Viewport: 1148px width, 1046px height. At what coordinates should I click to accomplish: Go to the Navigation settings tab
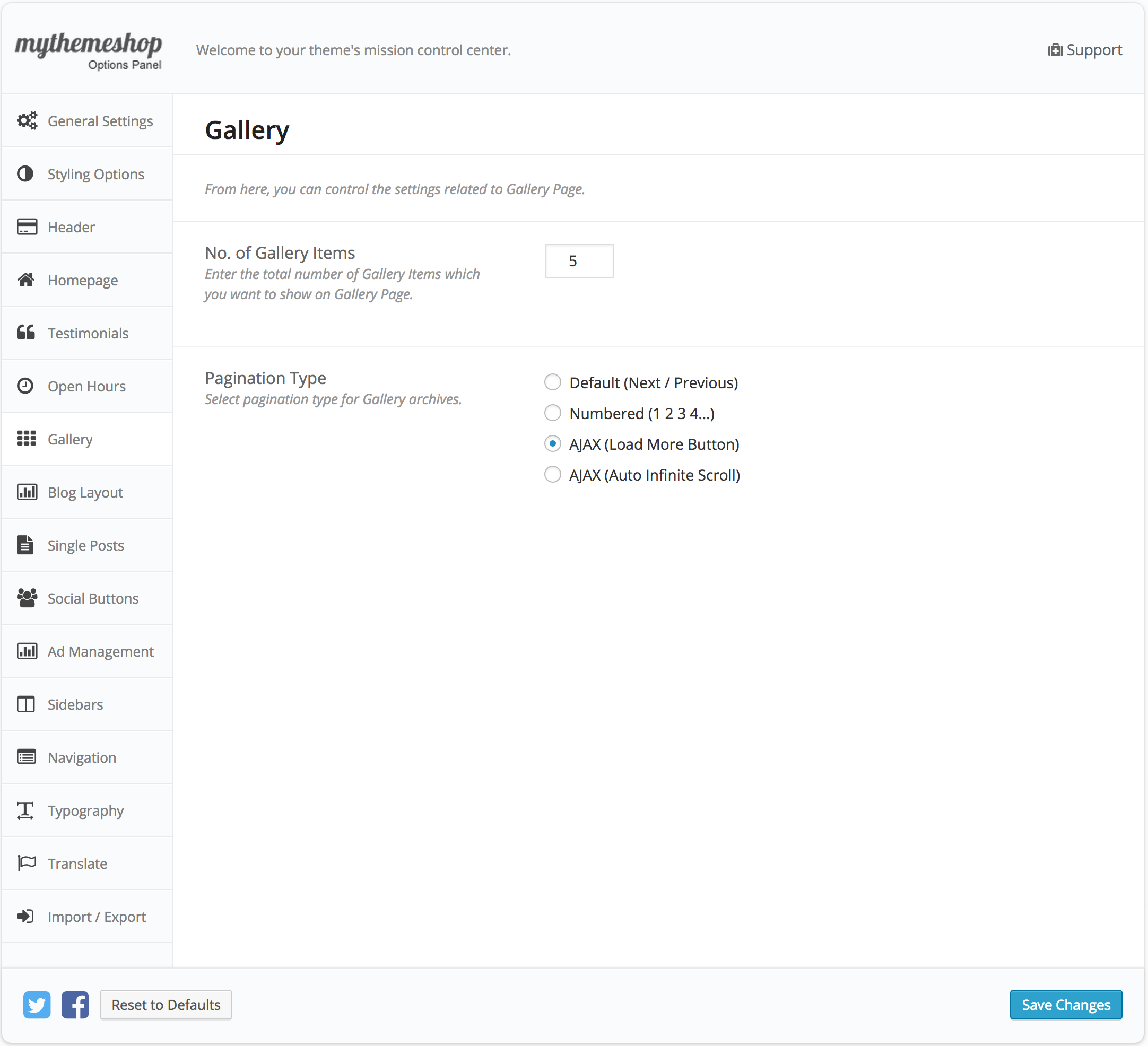point(82,758)
